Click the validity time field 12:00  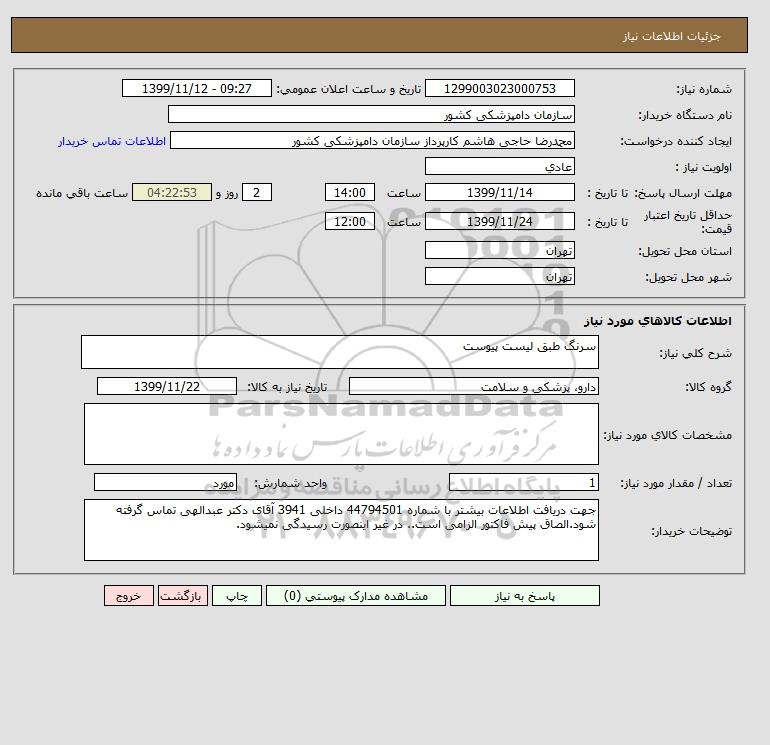tap(350, 221)
